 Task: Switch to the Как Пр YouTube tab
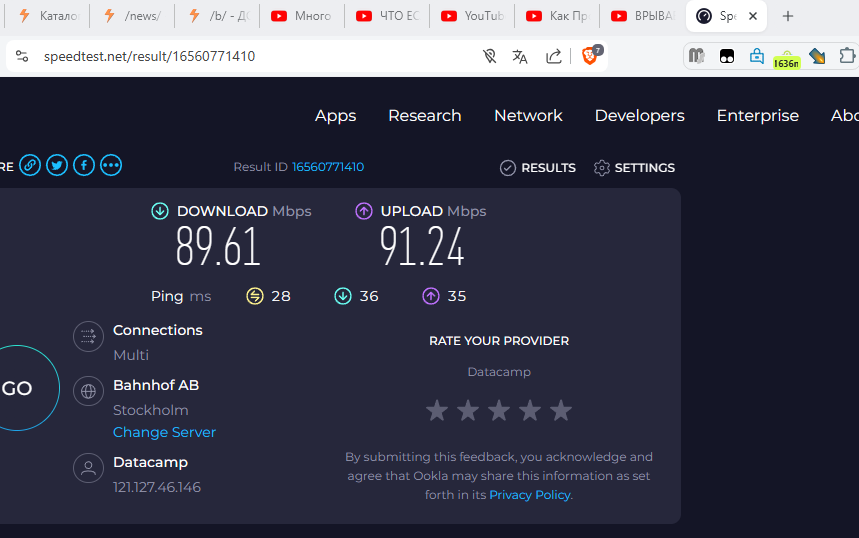[x=557, y=16]
